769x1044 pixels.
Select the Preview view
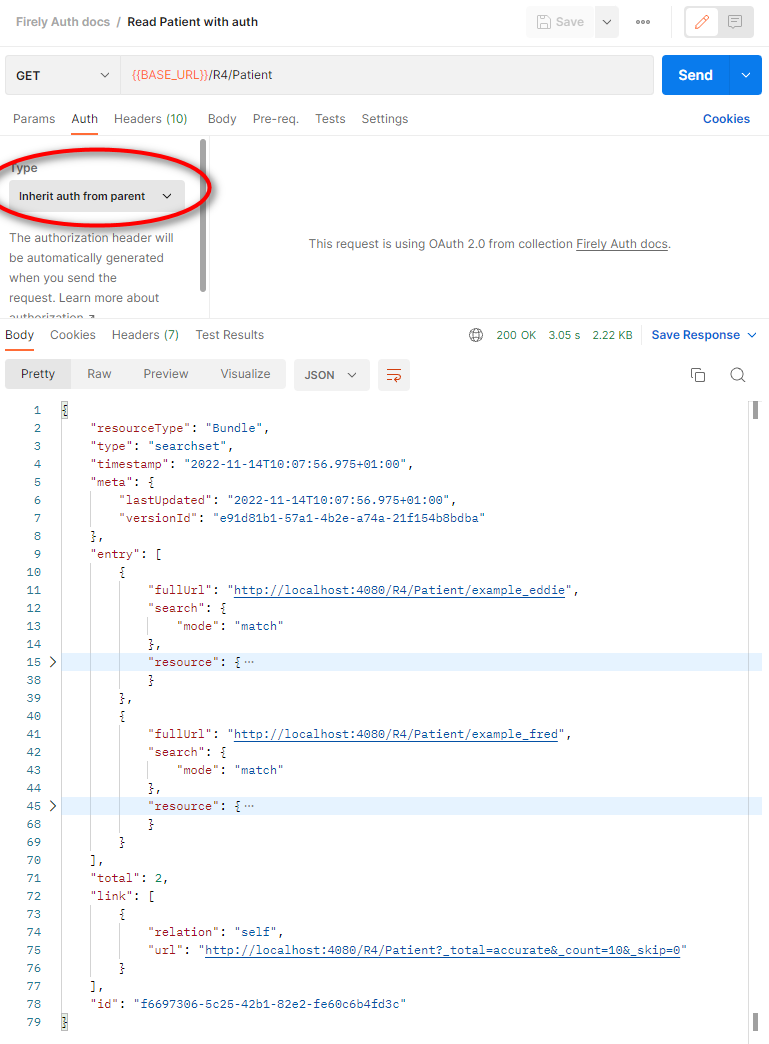pos(166,374)
